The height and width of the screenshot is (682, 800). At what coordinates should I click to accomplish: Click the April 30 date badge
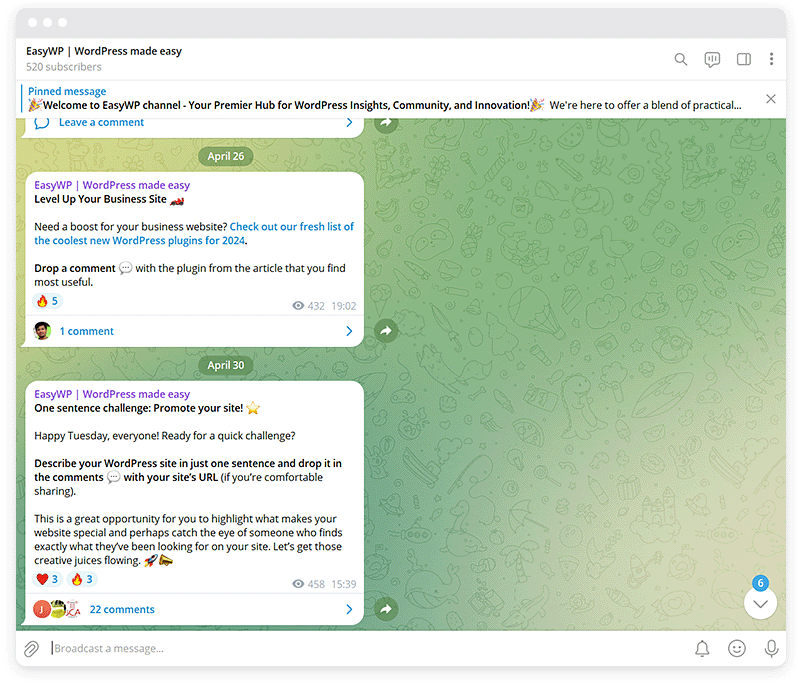(x=226, y=365)
